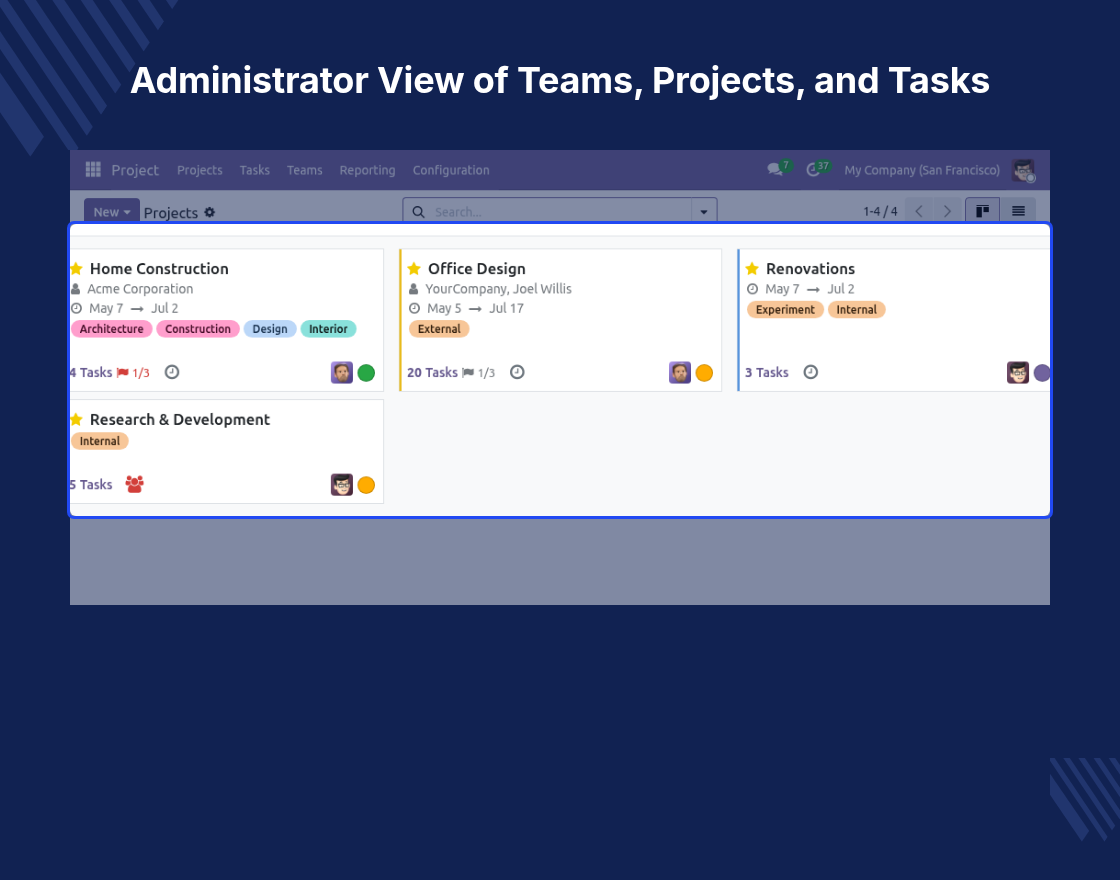
Task: Click the orange status circle on Office Design
Action: pos(704,373)
